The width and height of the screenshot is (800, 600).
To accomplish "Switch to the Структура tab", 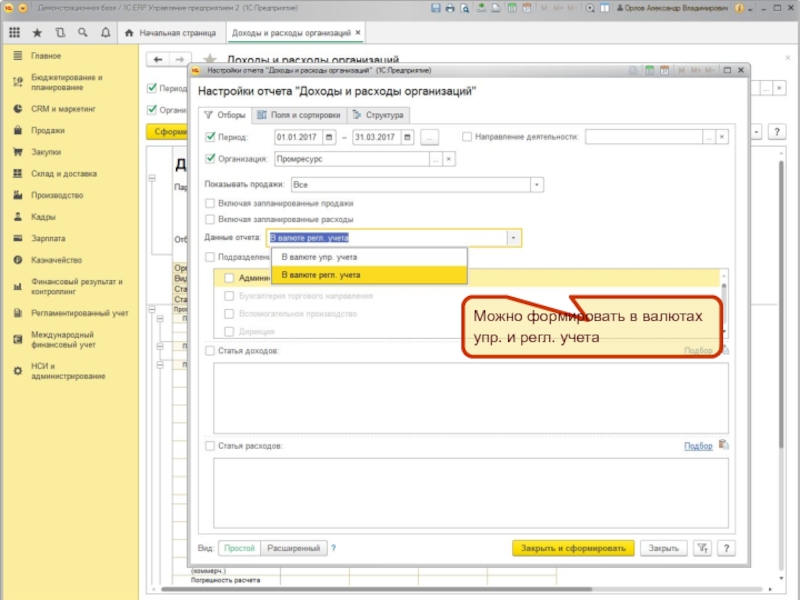I will 378,115.
